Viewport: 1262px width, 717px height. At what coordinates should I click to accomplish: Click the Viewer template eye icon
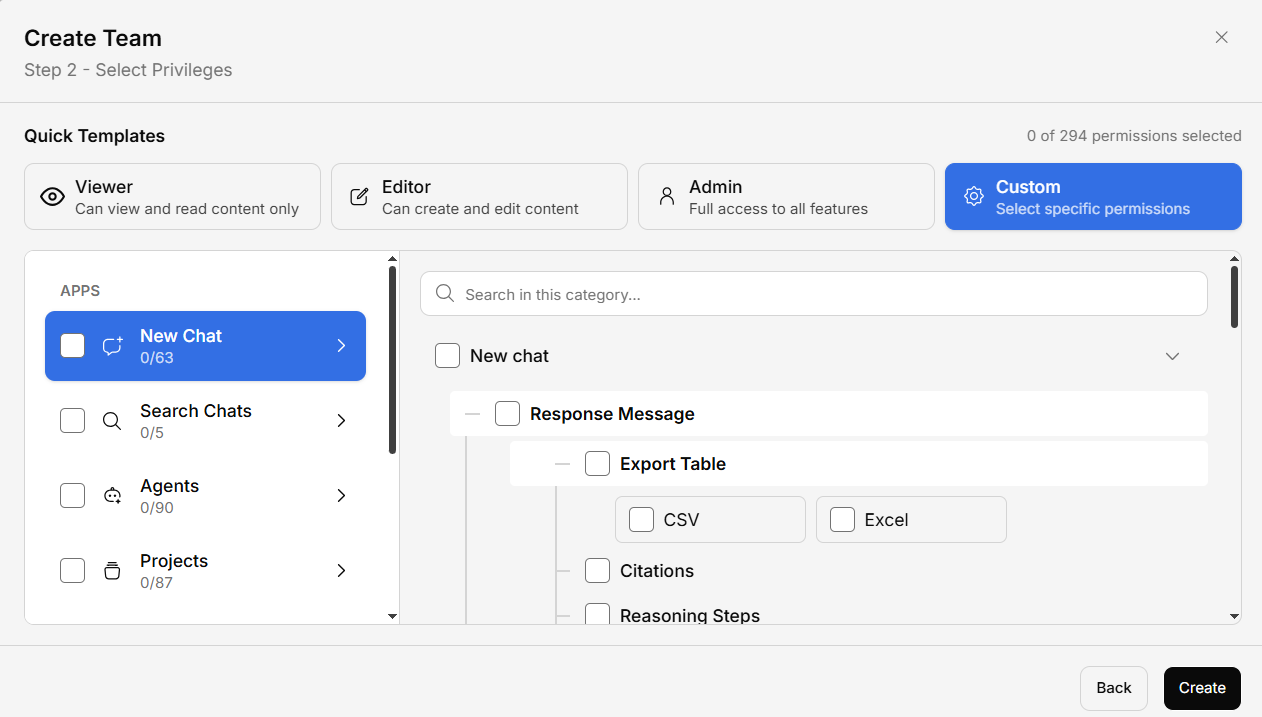(52, 197)
